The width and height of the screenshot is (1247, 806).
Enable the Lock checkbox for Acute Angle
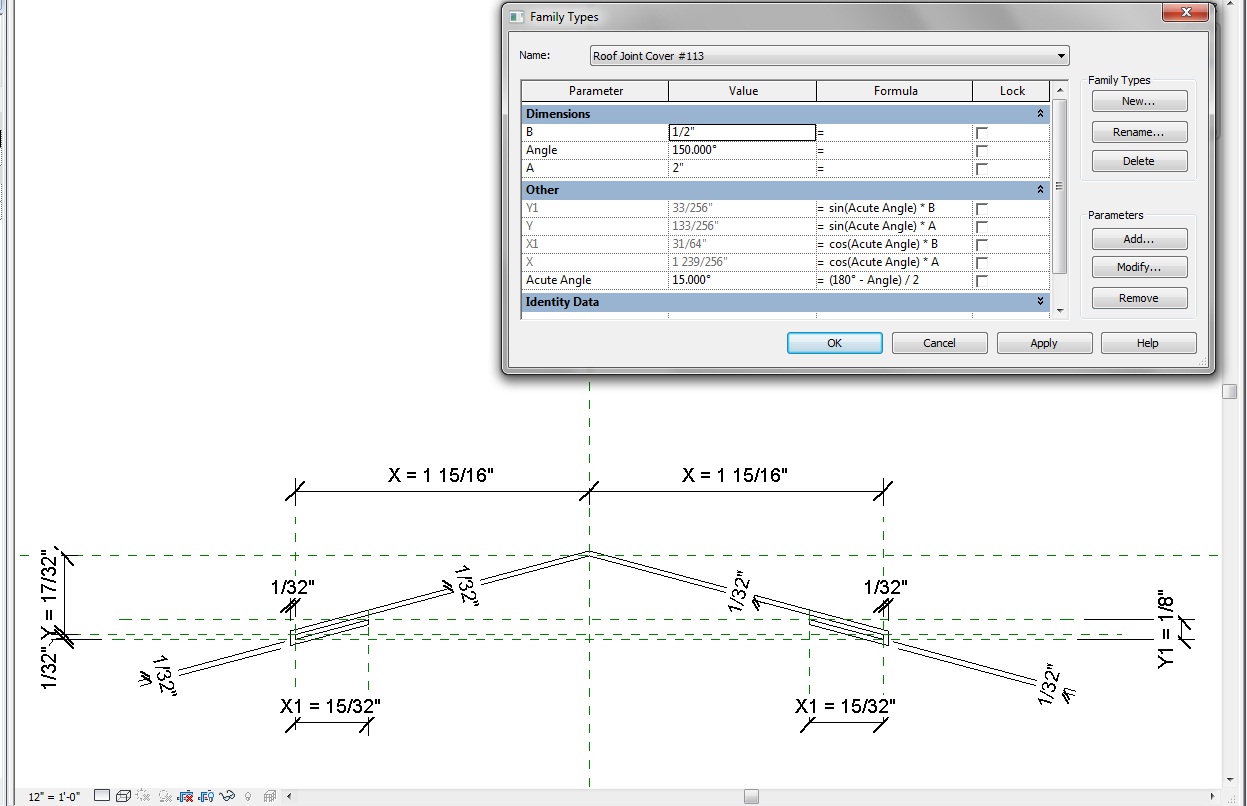click(981, 279)
